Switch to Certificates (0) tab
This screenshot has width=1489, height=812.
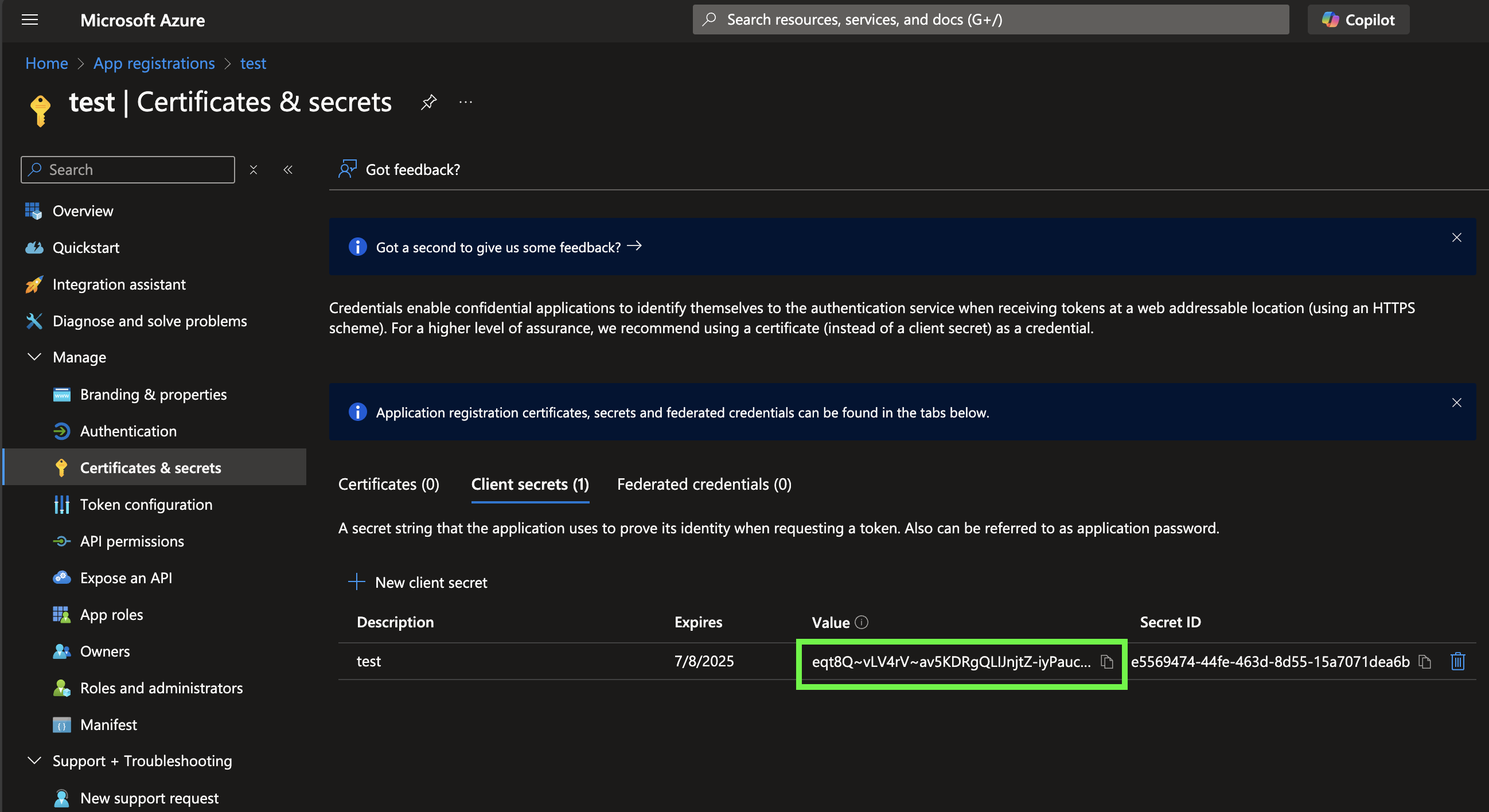(388, 485)
